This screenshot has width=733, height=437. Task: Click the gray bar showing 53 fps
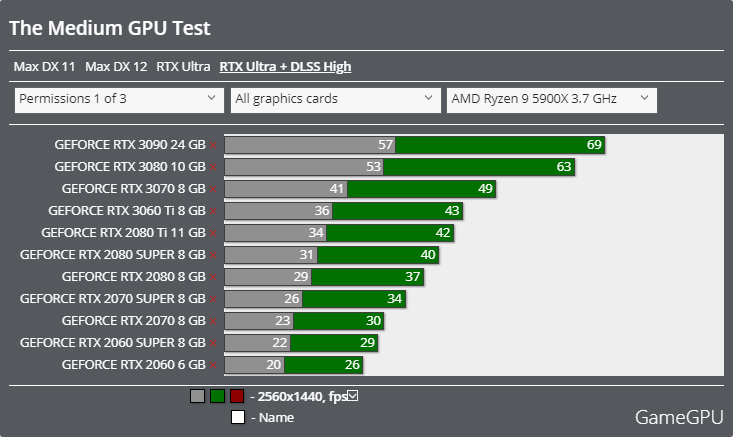click(304, 167)
